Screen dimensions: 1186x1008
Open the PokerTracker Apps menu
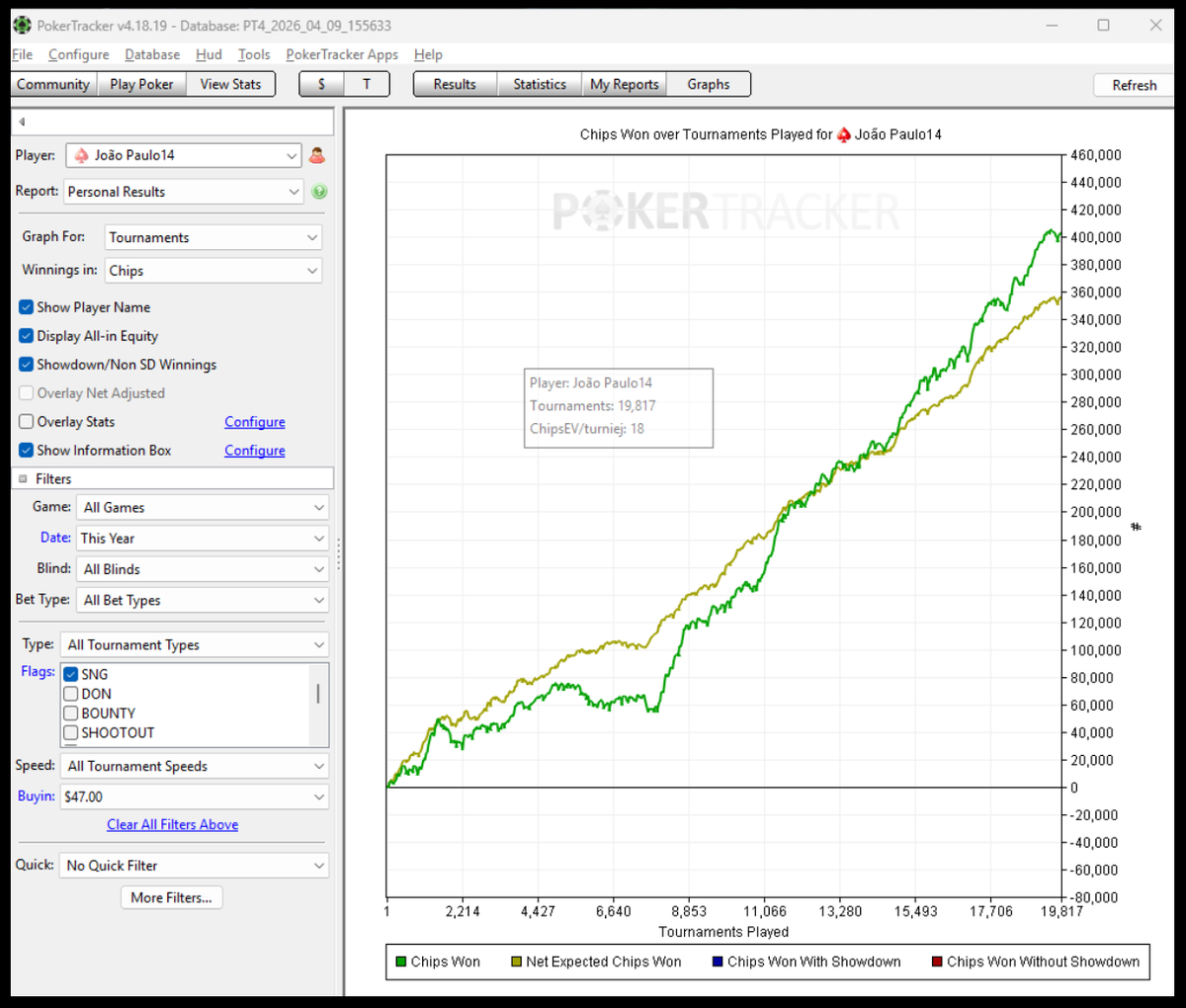pos(342,54)
